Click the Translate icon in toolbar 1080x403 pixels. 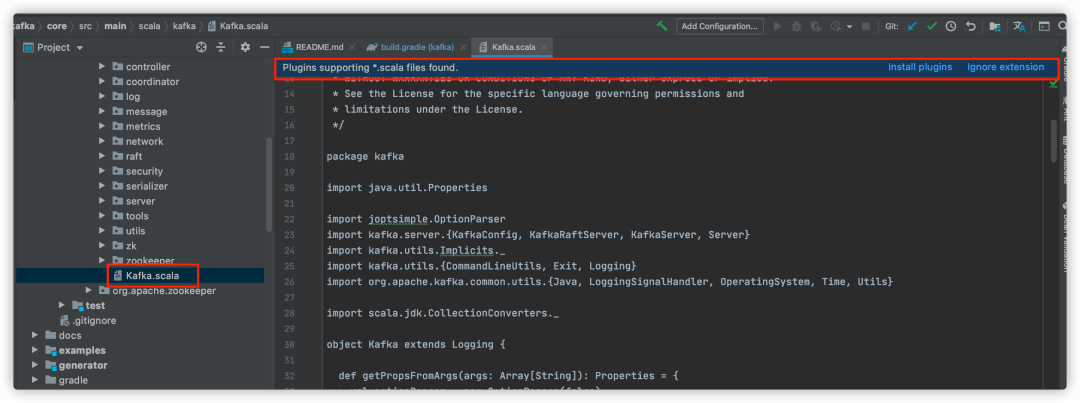pos(1019,26)
